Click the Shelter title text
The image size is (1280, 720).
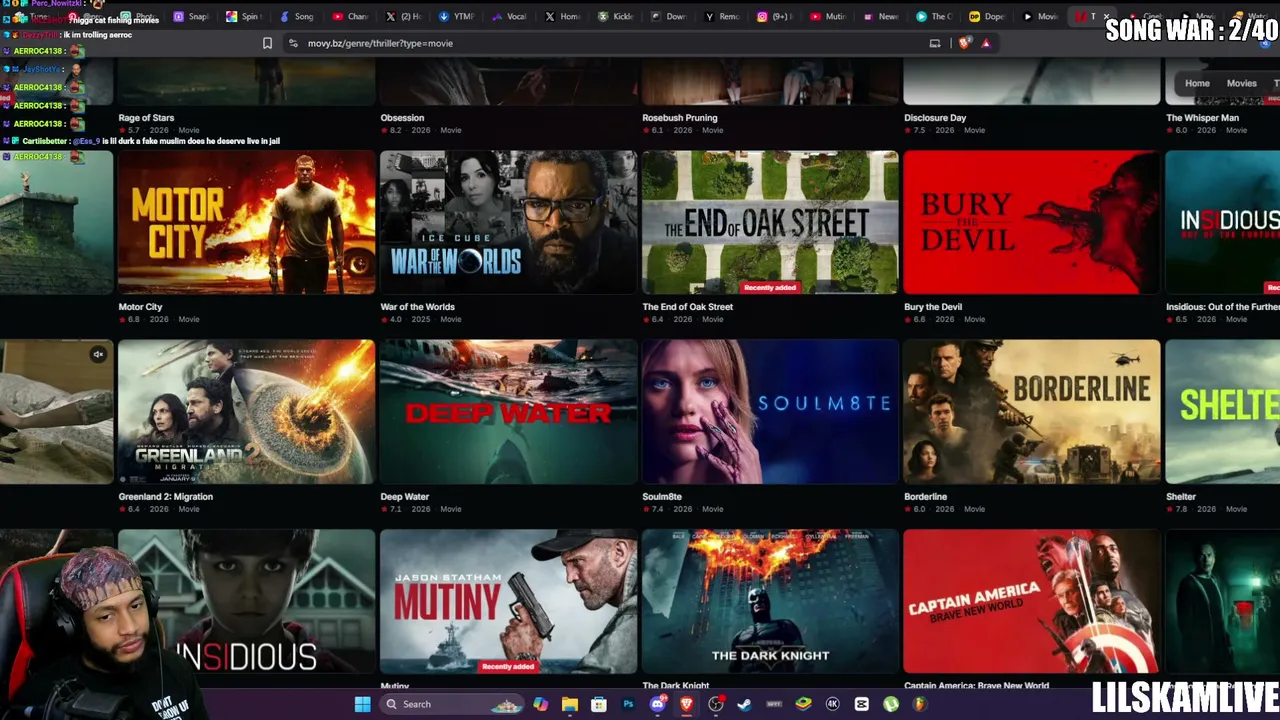pos(1181,497)
